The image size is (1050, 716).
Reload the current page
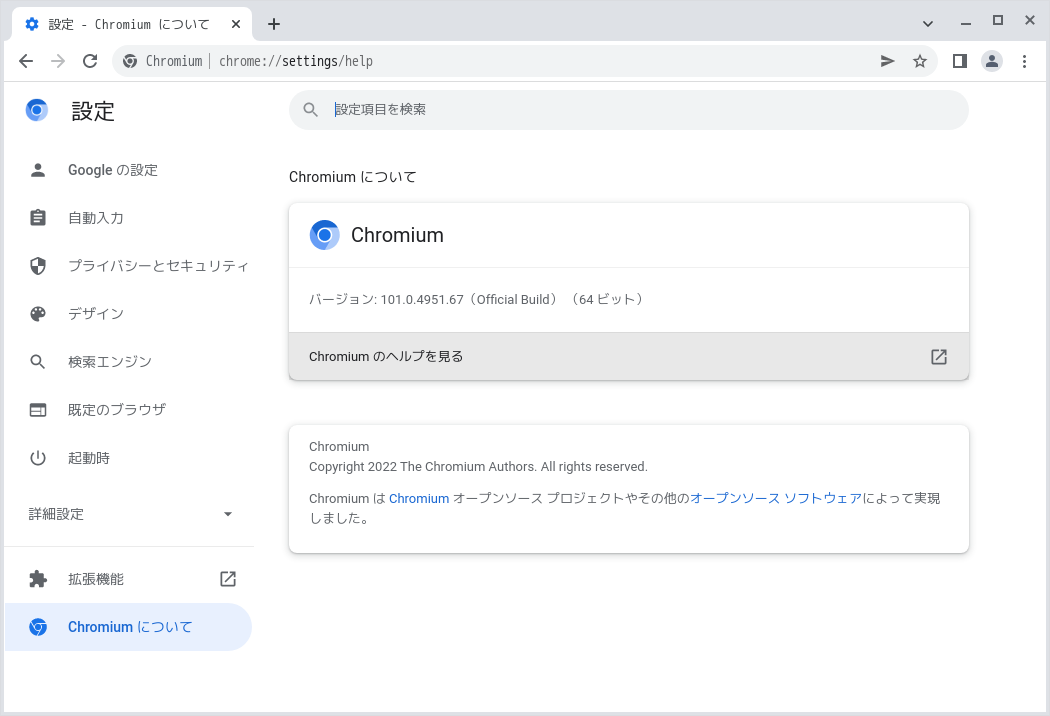pyautogui.click(x=90, y=61)
